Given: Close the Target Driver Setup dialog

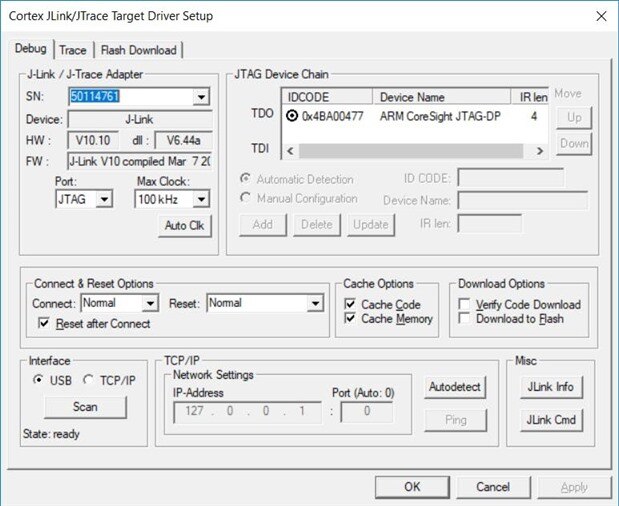Looking at the screenshot, I should (x=600, y=16).
